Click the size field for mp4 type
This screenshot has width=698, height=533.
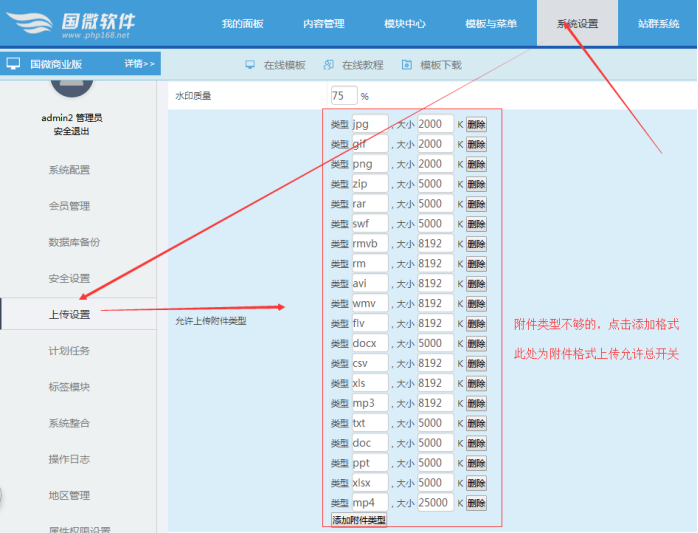pyautogui.click(x=435, y=503)
